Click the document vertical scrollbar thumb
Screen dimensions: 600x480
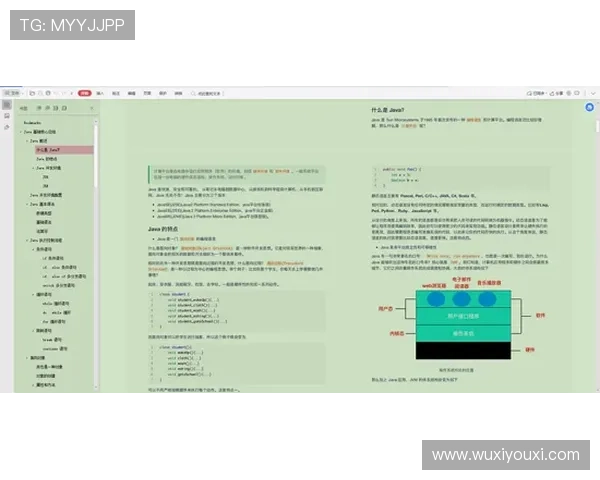point(597,126)
